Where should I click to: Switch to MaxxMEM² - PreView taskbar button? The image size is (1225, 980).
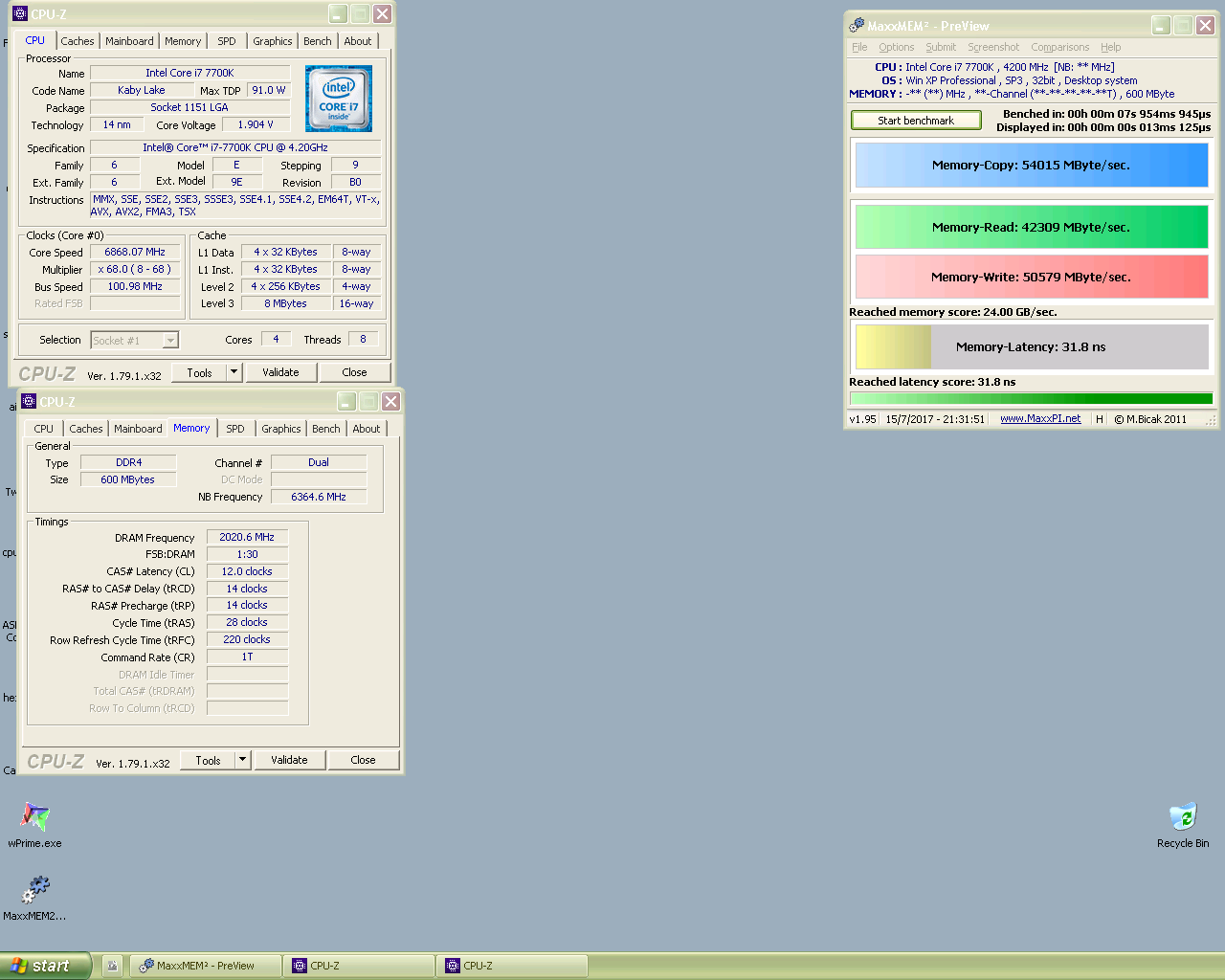206,966
